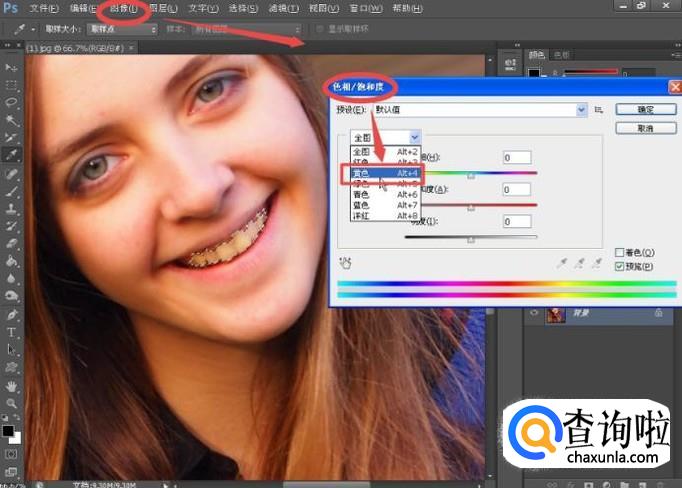Click the preset options icon beside preset dropdown
The width and height of the screenshot is (682, 488).
point(599,110)
